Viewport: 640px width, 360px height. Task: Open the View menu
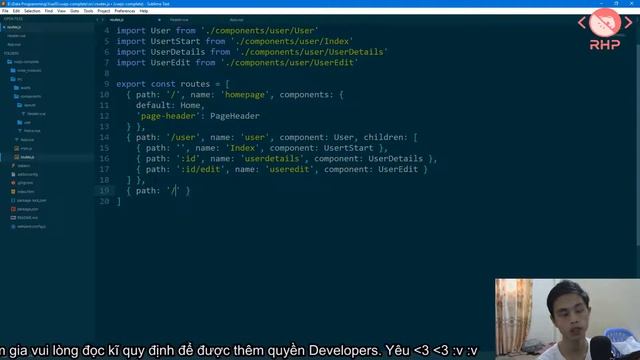(61, 11)
